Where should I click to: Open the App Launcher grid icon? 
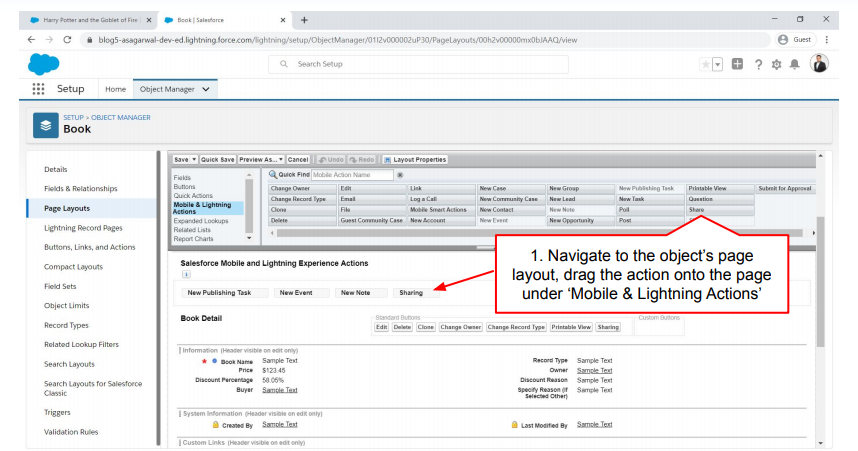tap(38, 89)
